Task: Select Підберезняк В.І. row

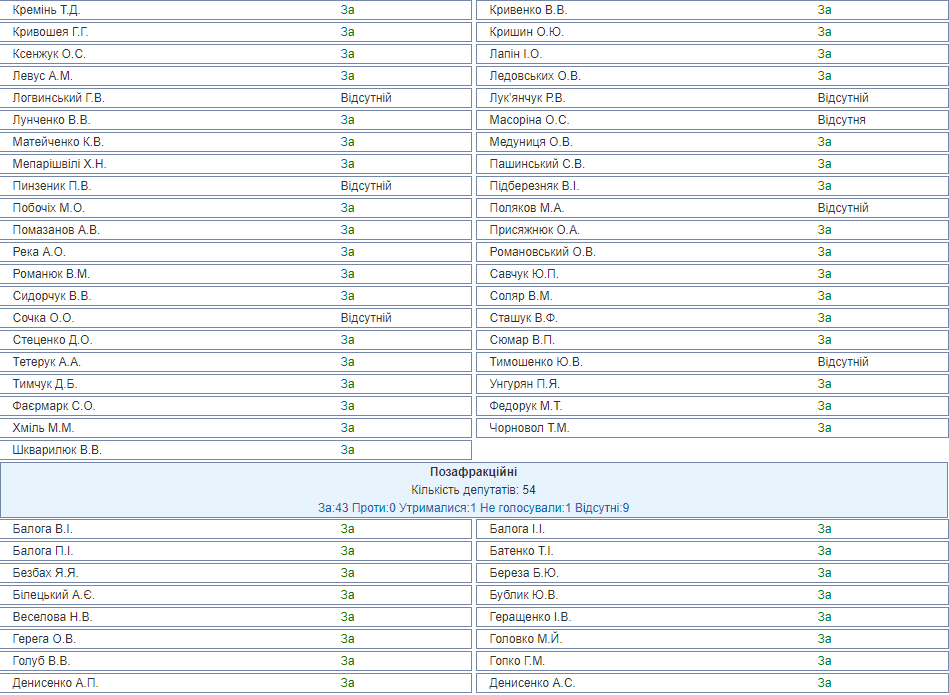Action: coord(712,186)
